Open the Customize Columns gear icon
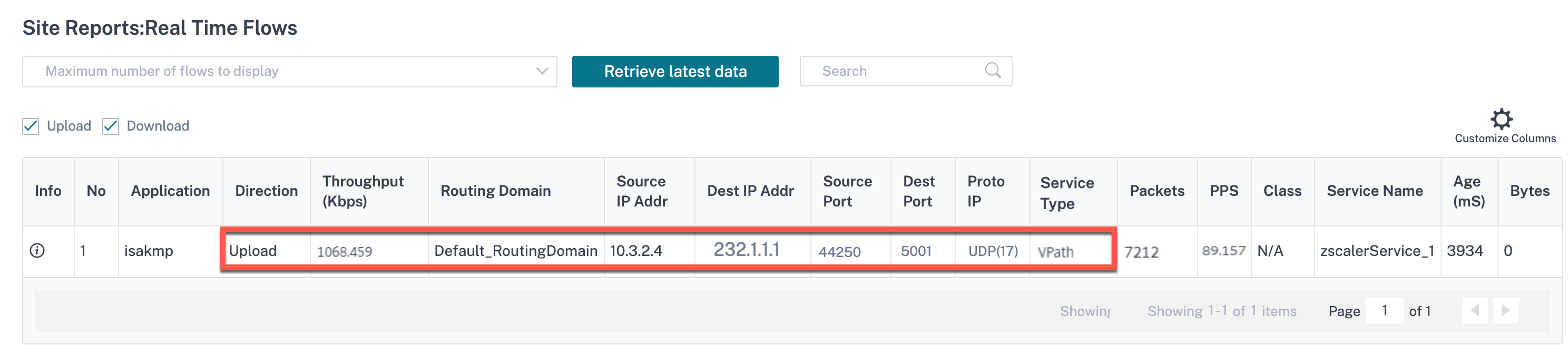 coord(1501,119)
